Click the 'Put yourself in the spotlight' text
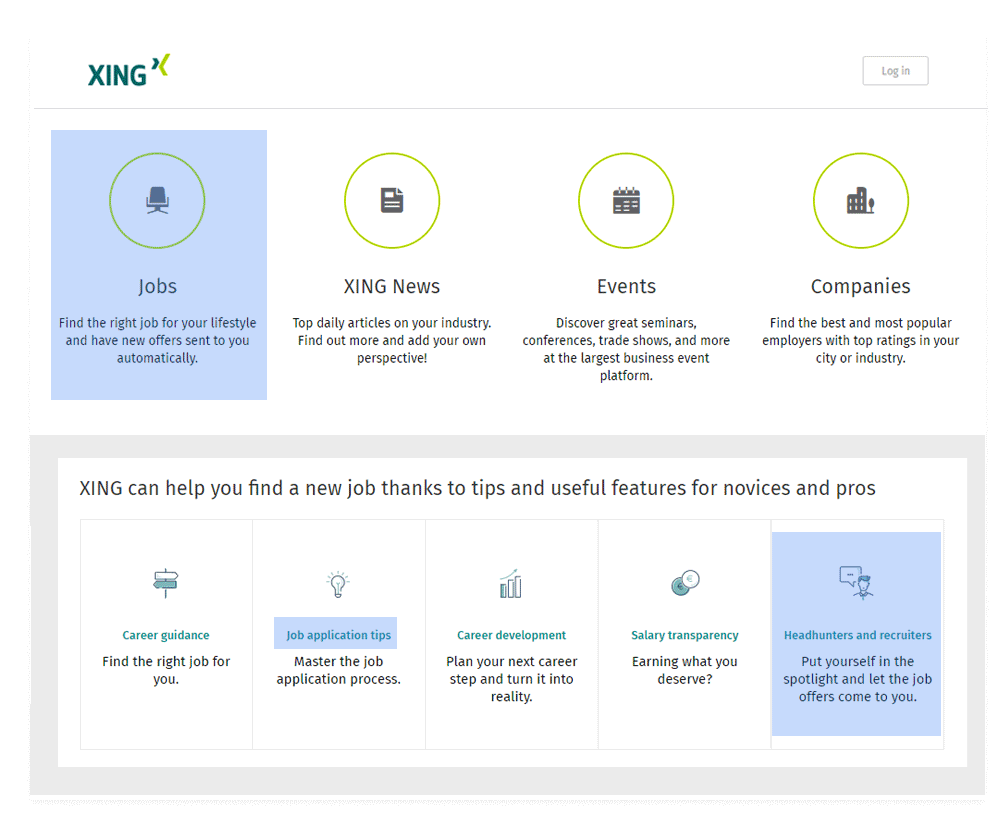The height and width of the screenshot is (831, 1007). pyautogui.click(x=857, y=679)
